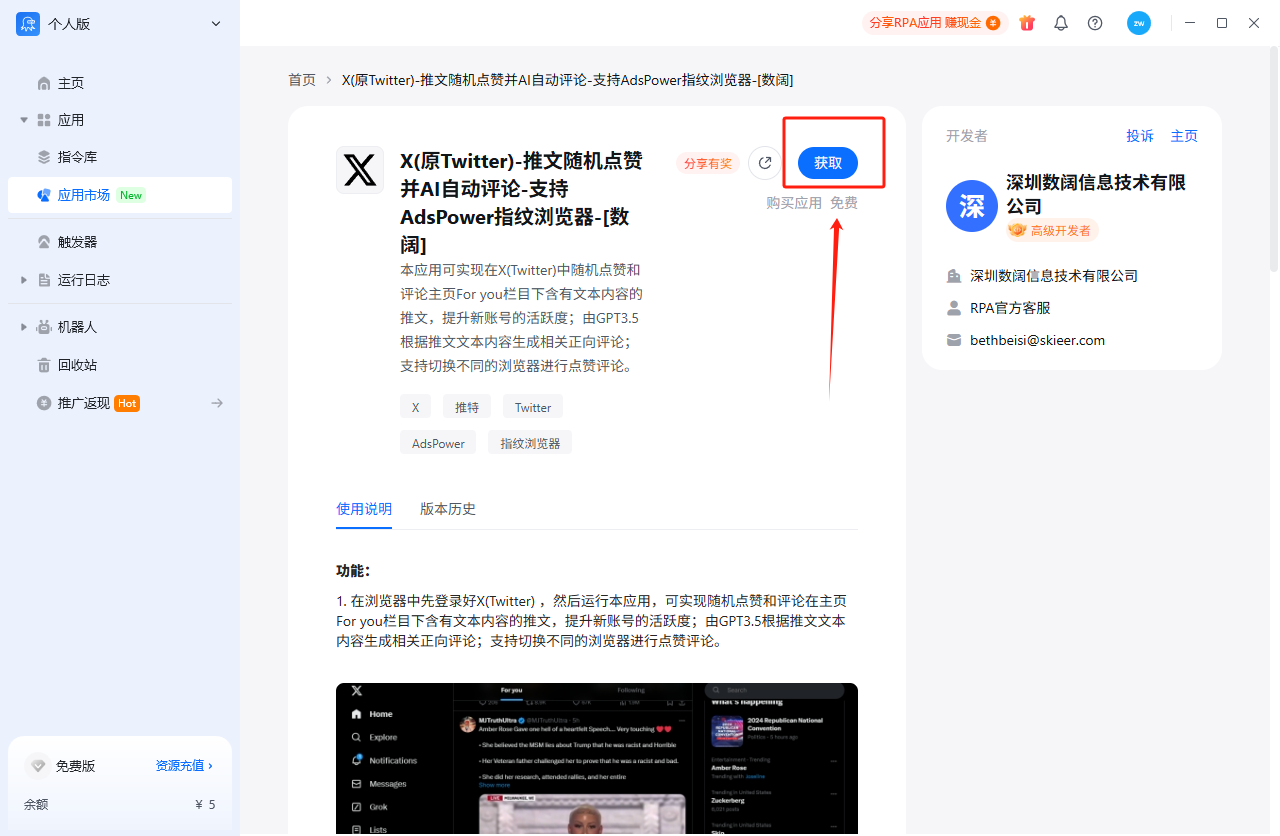1280x836 pixels.
Task: Click the person icon beside RPA官方客服
Action: click(x=954, y=308)
